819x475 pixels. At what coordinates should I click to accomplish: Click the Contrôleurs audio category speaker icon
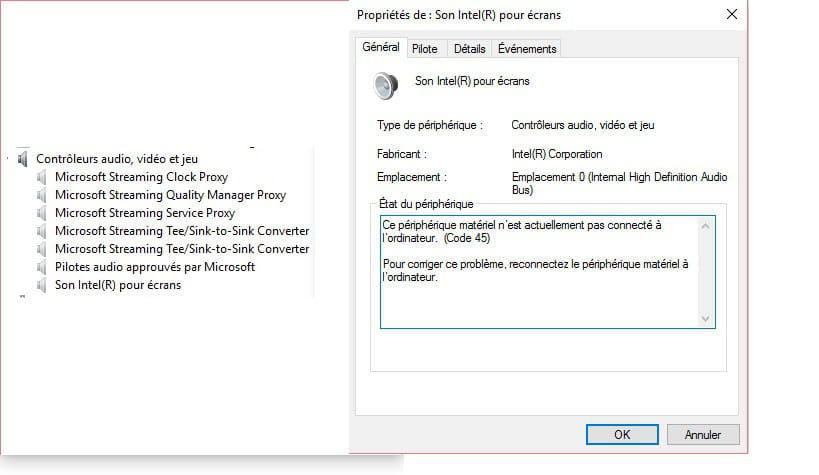[22, 159]
